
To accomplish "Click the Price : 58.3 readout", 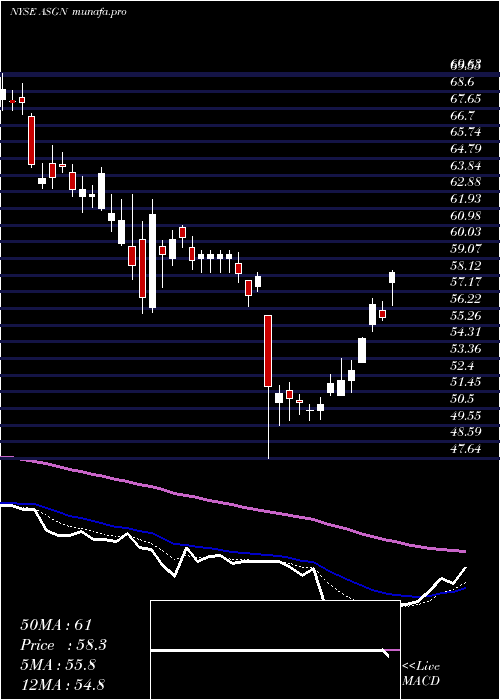I will [64, 645].
